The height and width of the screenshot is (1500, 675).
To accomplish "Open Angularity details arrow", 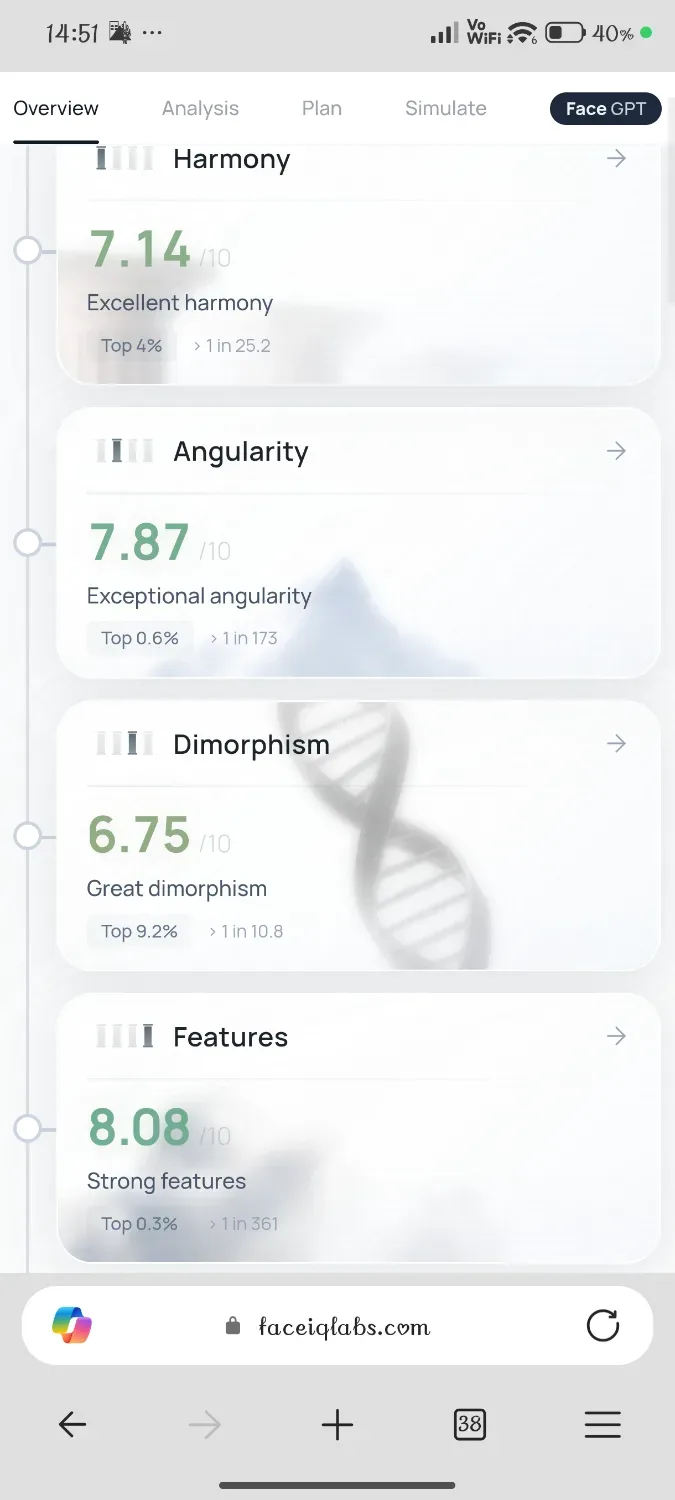I will (x=616, y=451).
